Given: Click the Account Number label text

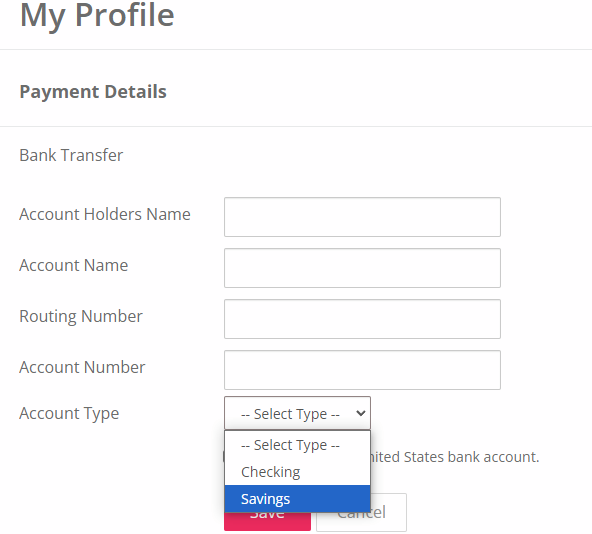Looking at the screenshot, I should pyautogui.click(x=82, y=367).
